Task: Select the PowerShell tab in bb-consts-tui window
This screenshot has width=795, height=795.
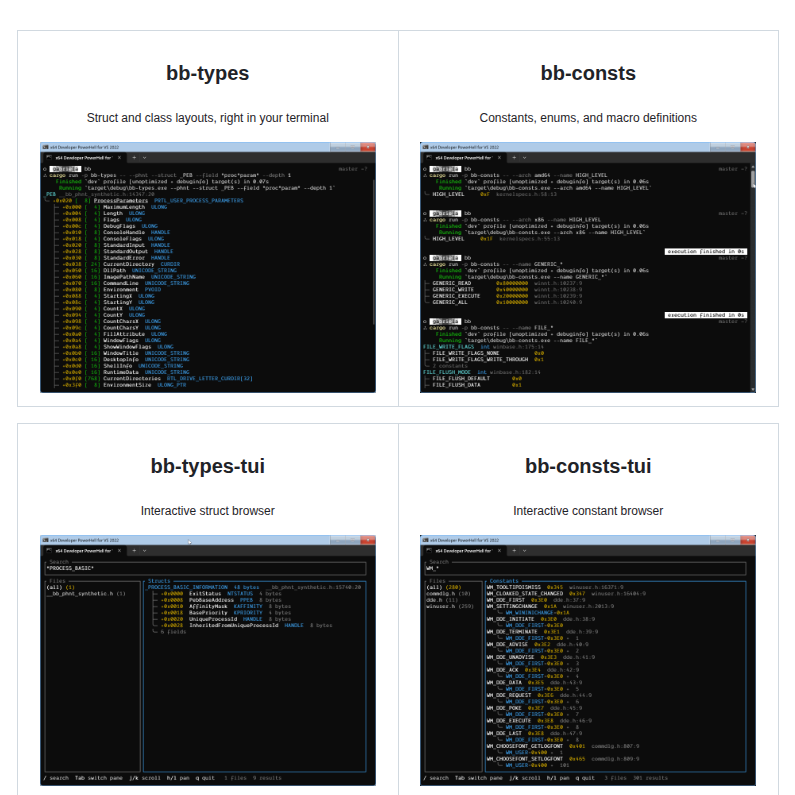Action: [465, 551]
